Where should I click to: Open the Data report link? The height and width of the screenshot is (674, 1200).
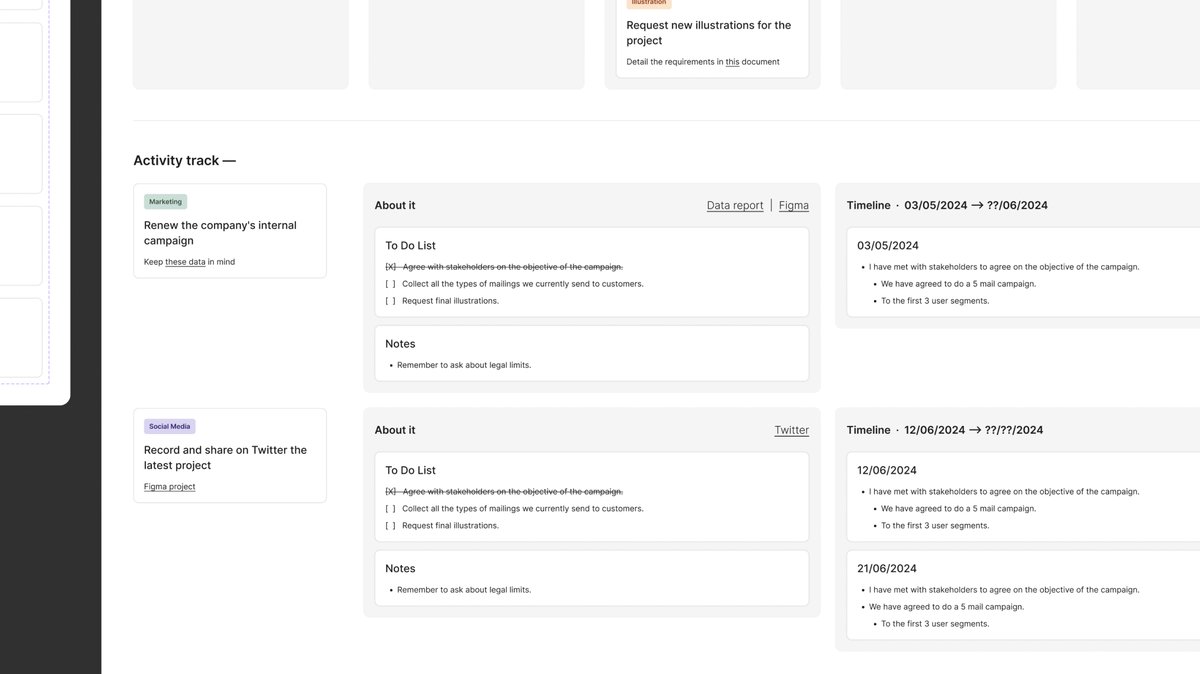click(x=735, y=205)
